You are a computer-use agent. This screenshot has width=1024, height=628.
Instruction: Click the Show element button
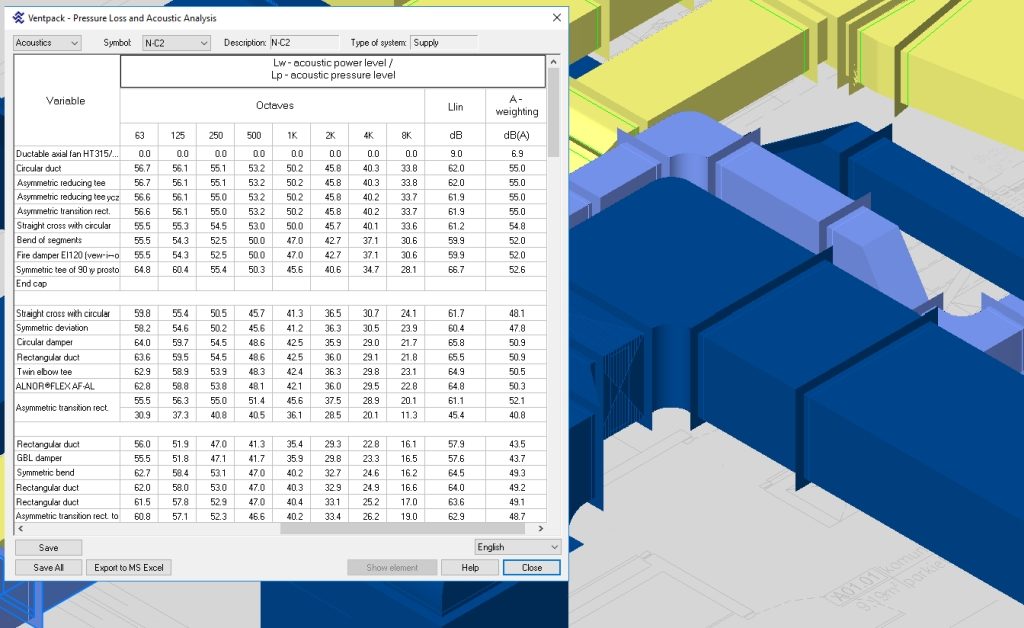point(392,567)
